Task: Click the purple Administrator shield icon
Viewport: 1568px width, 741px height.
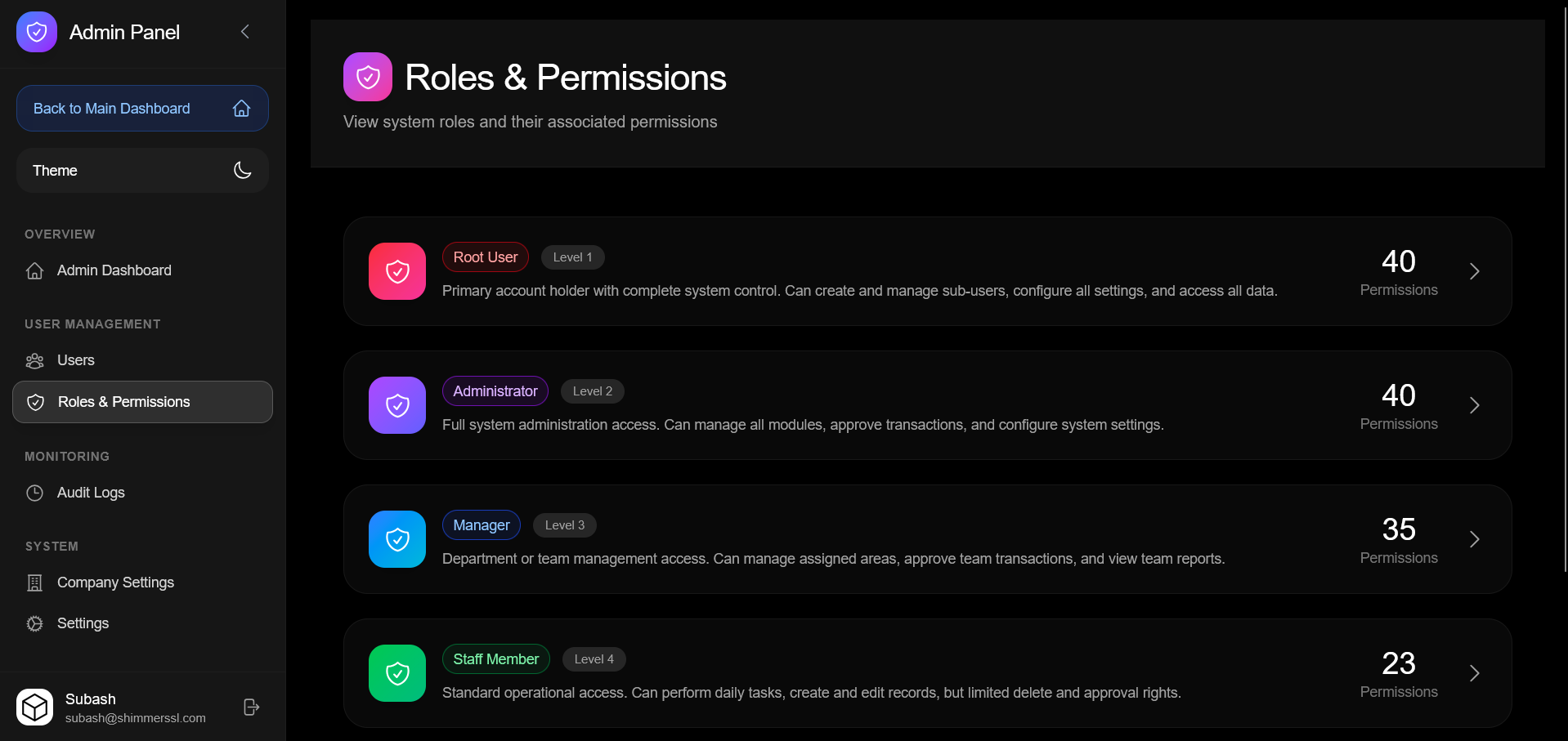Action: point(397,405)
